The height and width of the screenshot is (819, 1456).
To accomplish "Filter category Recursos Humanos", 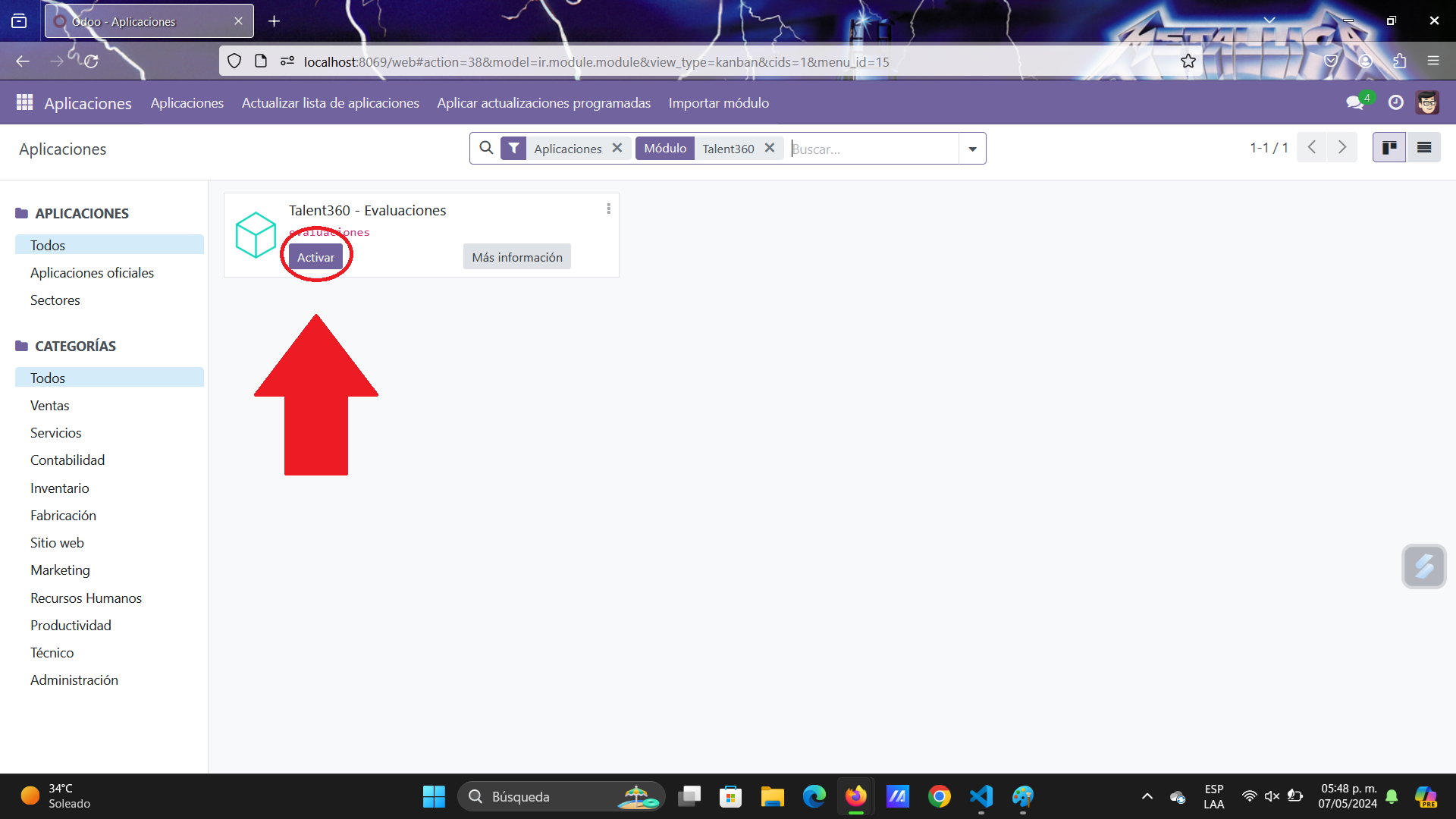I will point(109,598).
